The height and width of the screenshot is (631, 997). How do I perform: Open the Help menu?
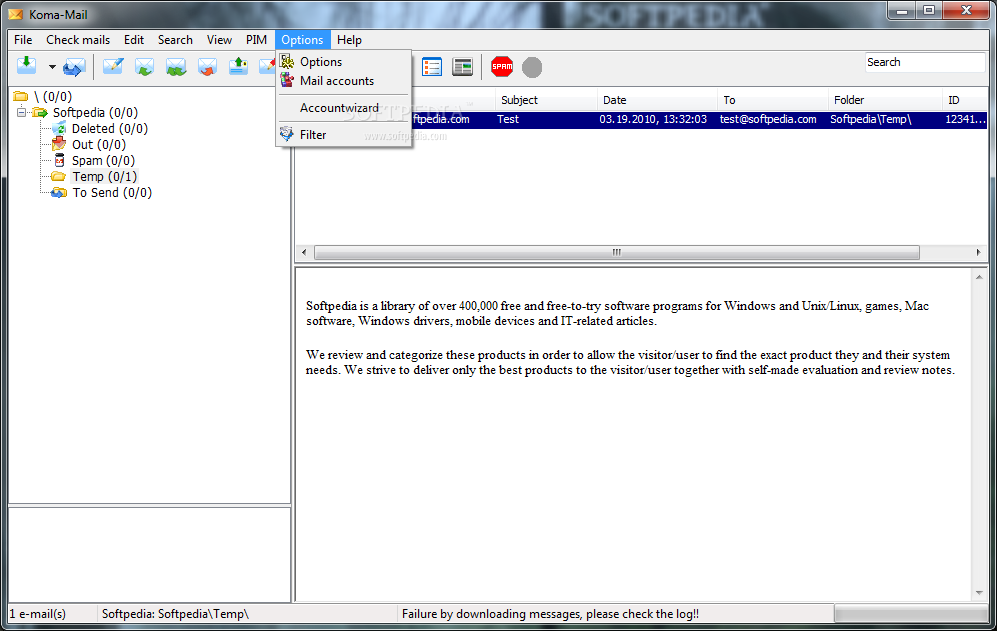point(349,39)
